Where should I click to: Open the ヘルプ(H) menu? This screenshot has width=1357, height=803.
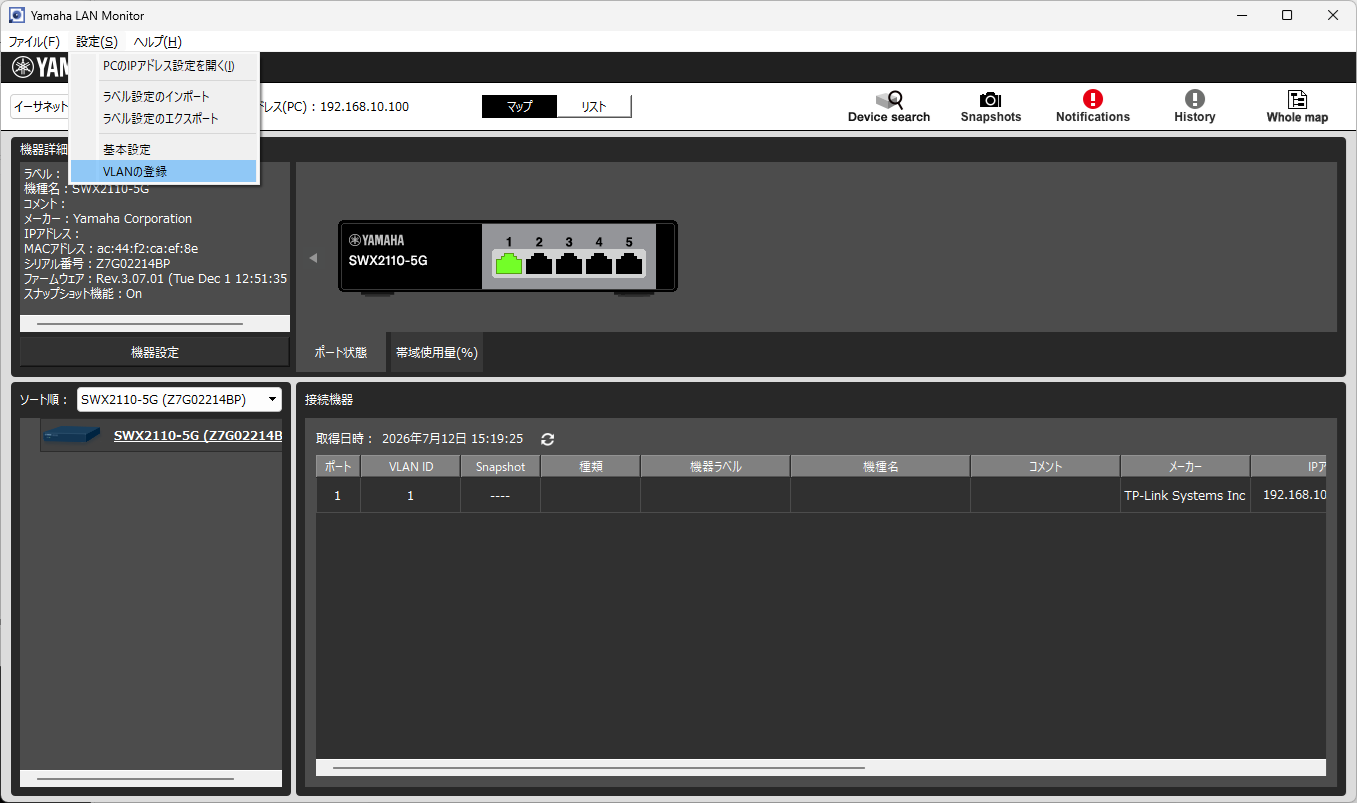point(158,42)
